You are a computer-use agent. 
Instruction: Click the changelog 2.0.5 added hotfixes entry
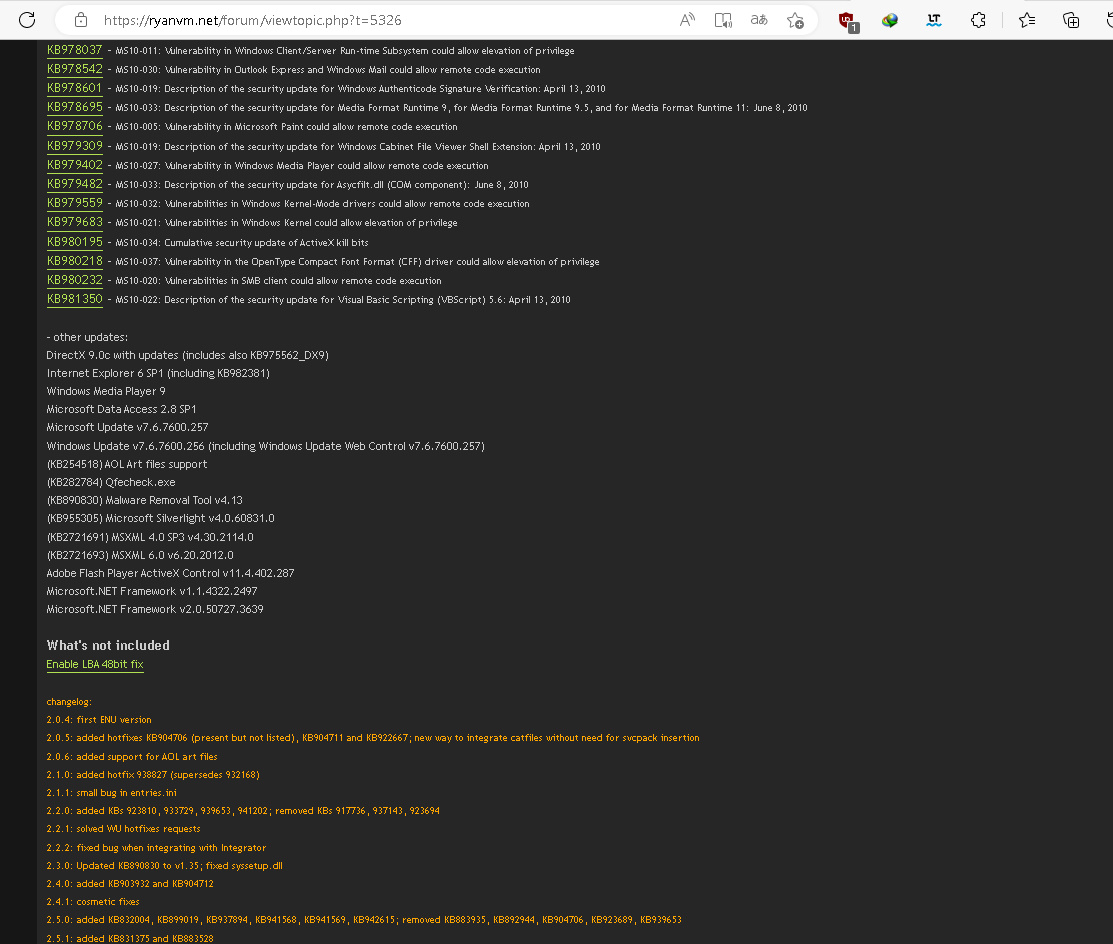(373, 738)
